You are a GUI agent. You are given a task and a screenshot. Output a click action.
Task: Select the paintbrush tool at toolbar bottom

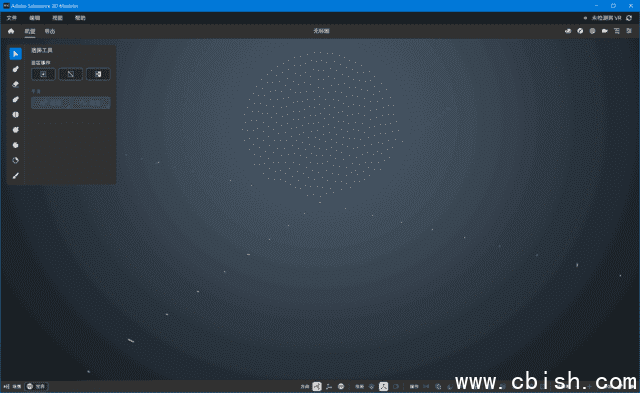[x=16, y=175]
